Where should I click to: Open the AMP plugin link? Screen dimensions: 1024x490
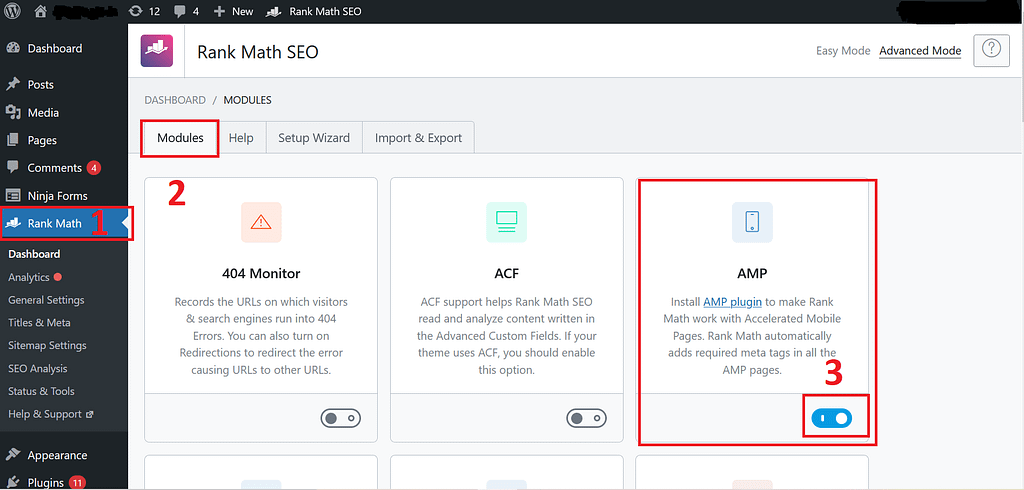(733, 302)
